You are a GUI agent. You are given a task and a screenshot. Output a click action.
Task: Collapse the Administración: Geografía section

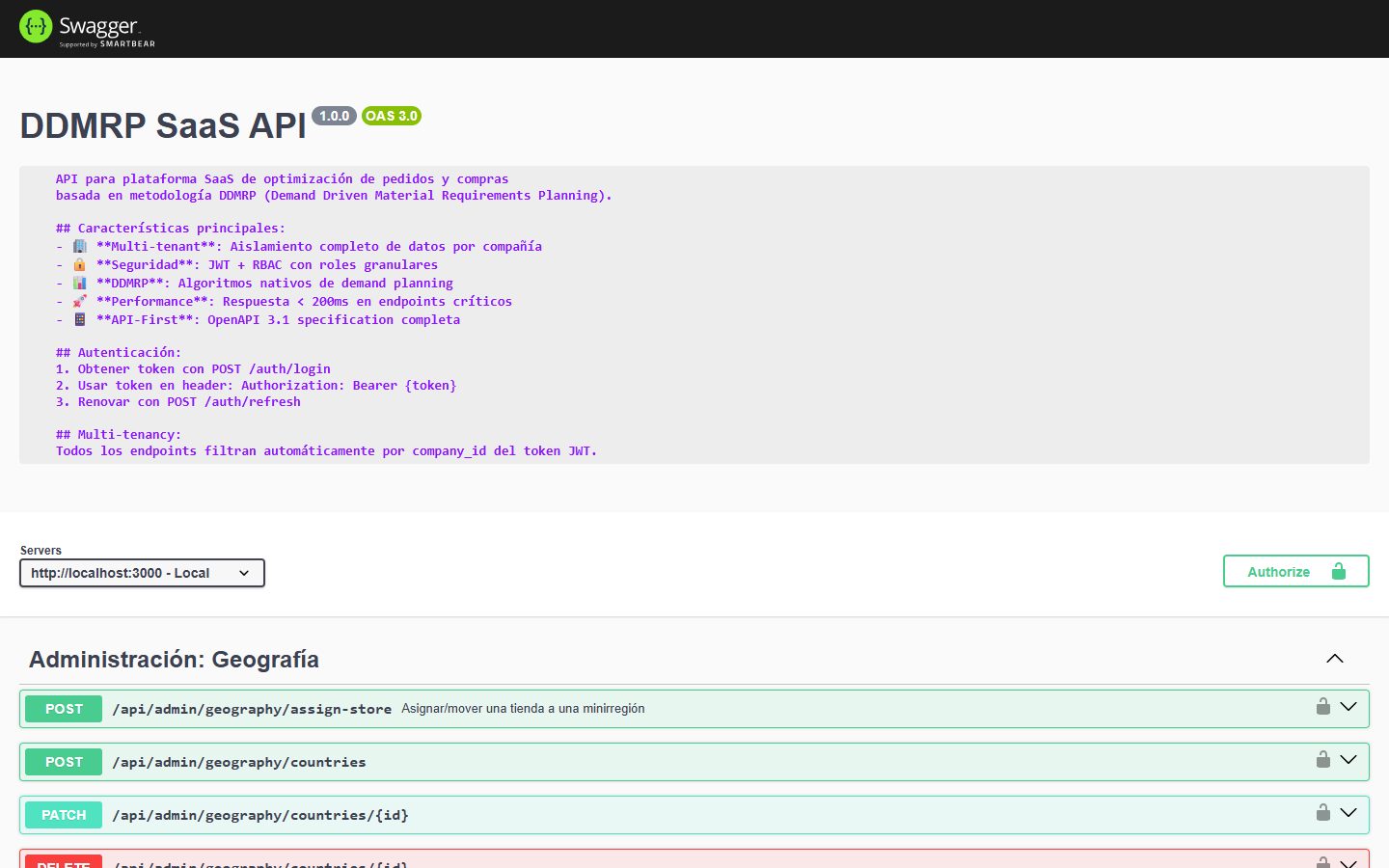coord(1335,659)
